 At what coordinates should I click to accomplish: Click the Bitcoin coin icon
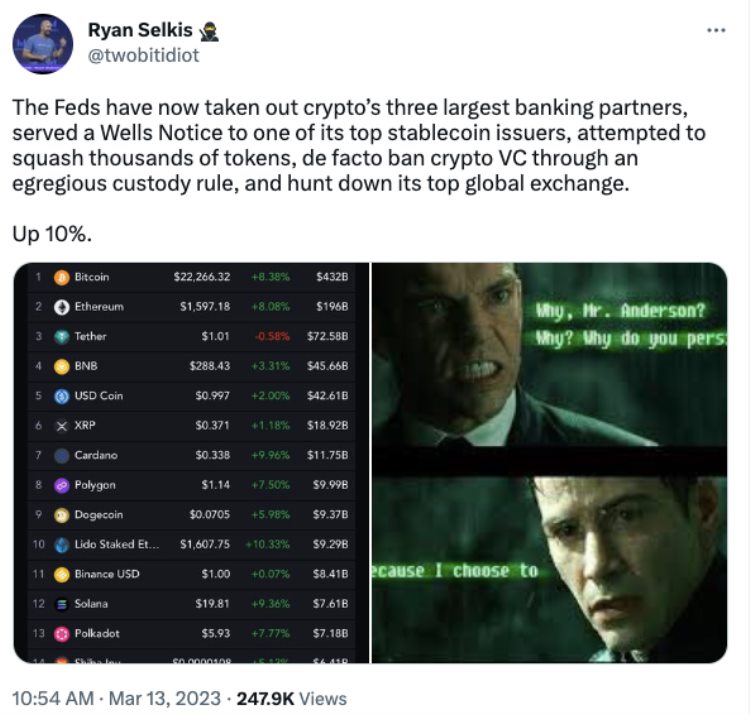click(60, 277)
